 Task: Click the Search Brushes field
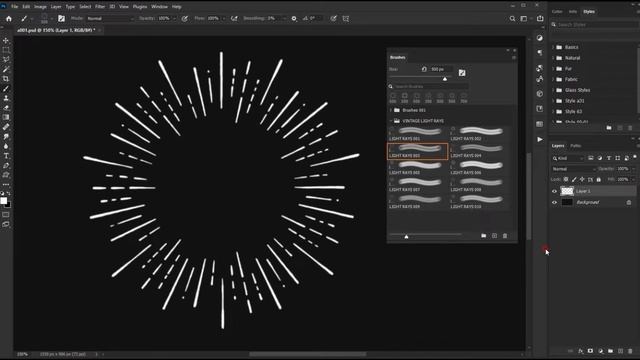click(x=428, y=87)
